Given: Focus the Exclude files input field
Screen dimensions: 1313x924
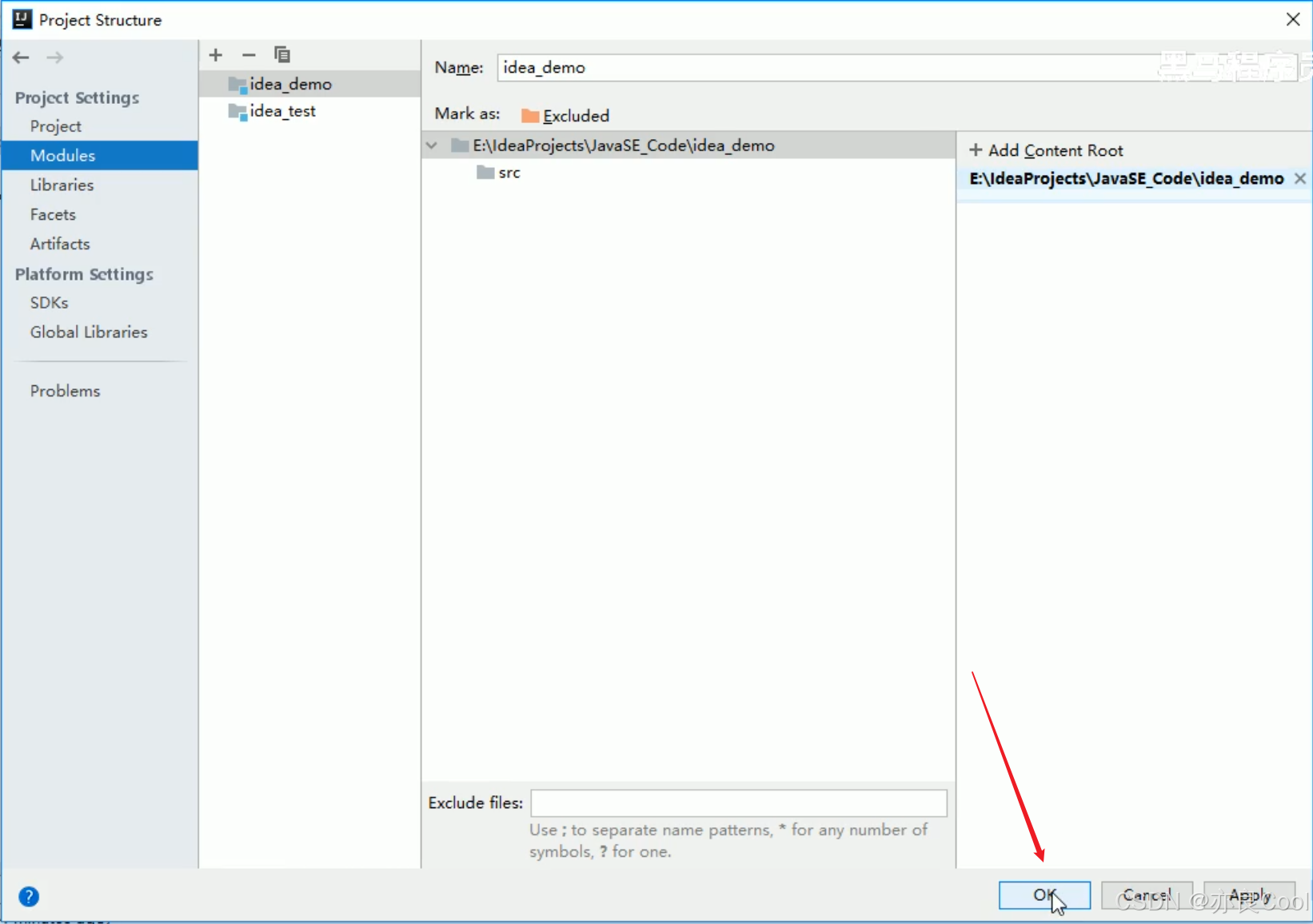Looking at the screenshot, I should point(739,803).
